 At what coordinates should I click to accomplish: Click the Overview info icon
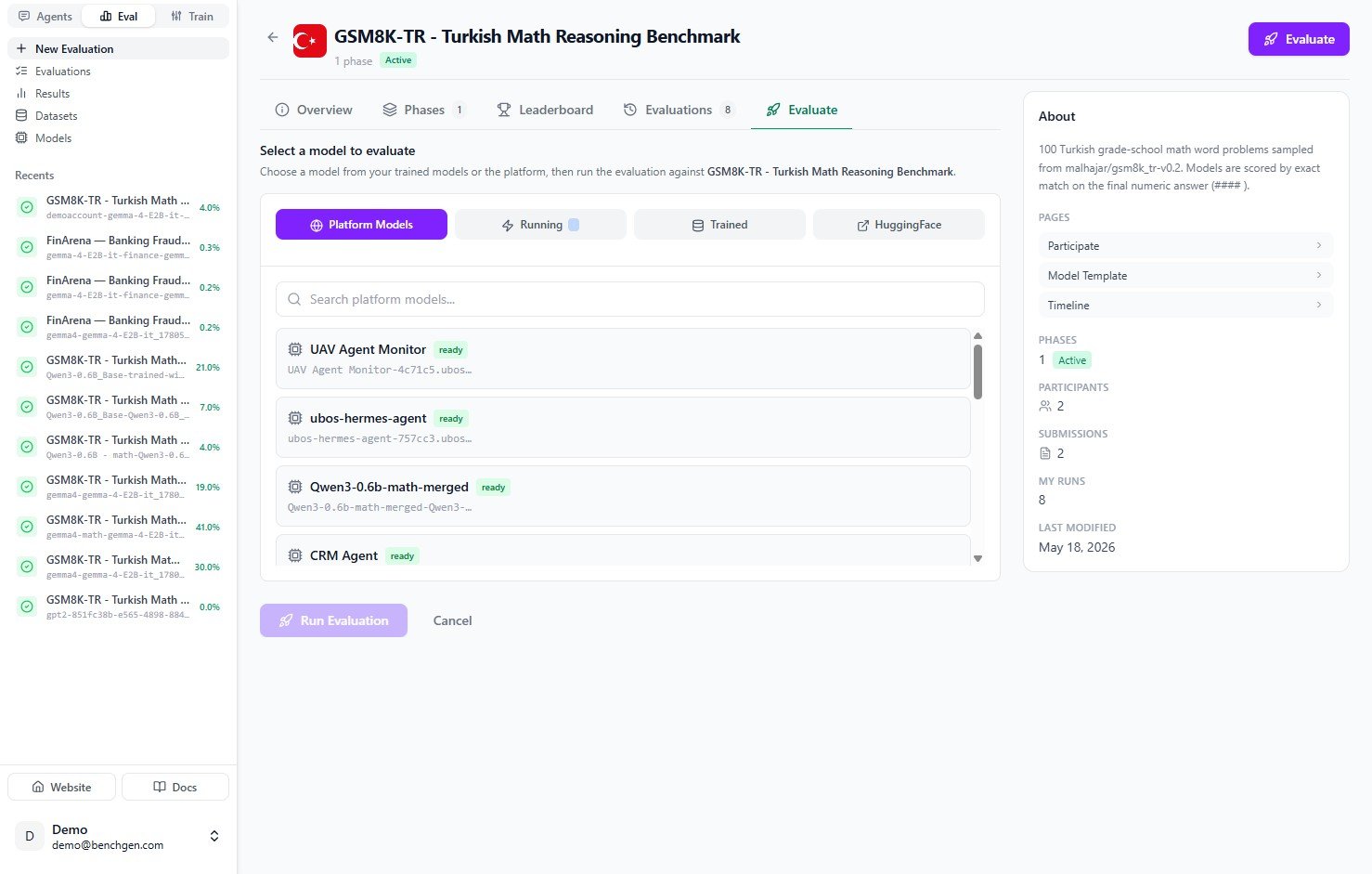[282, 110]
